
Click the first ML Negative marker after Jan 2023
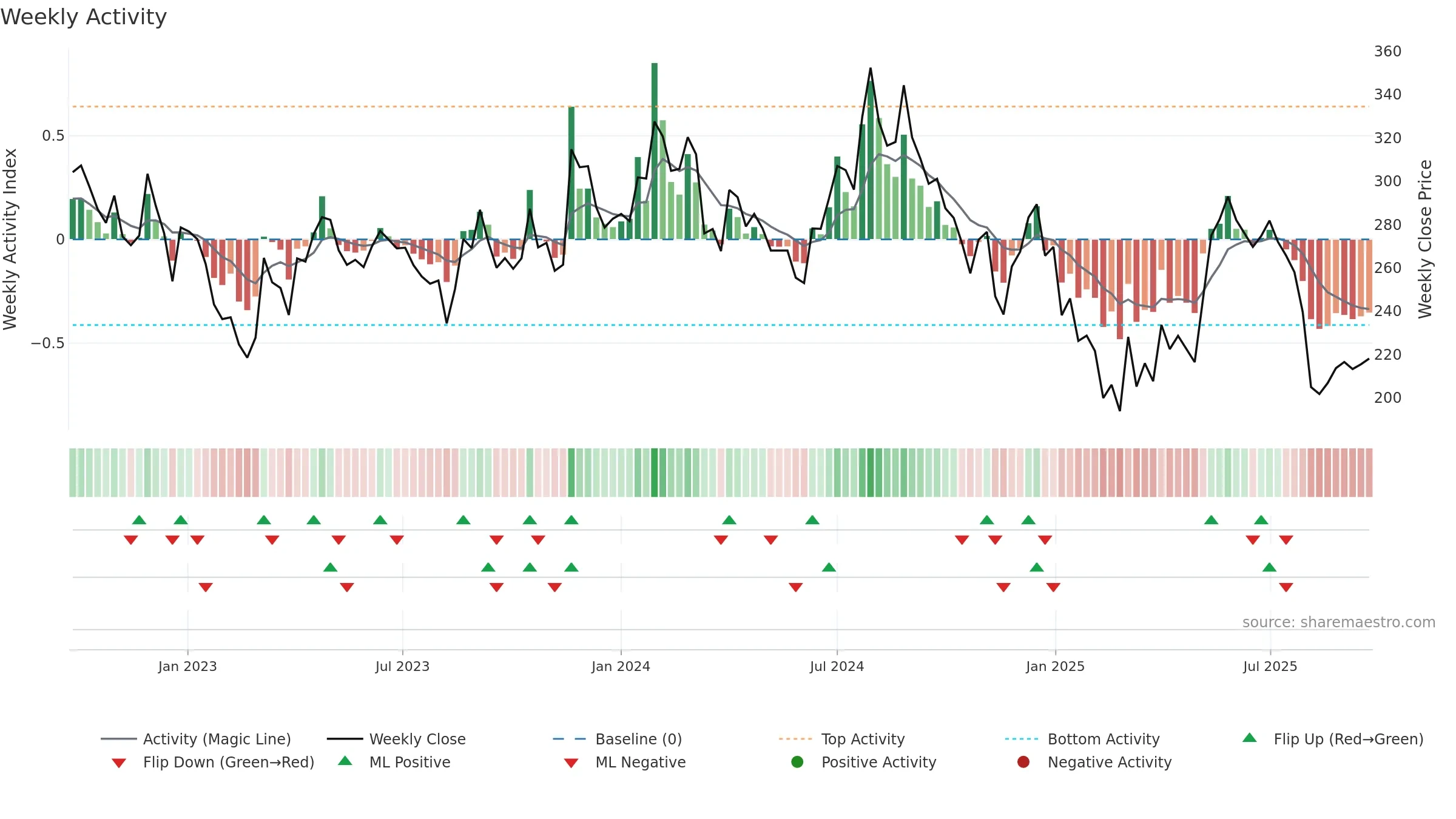tap(206, 587)
